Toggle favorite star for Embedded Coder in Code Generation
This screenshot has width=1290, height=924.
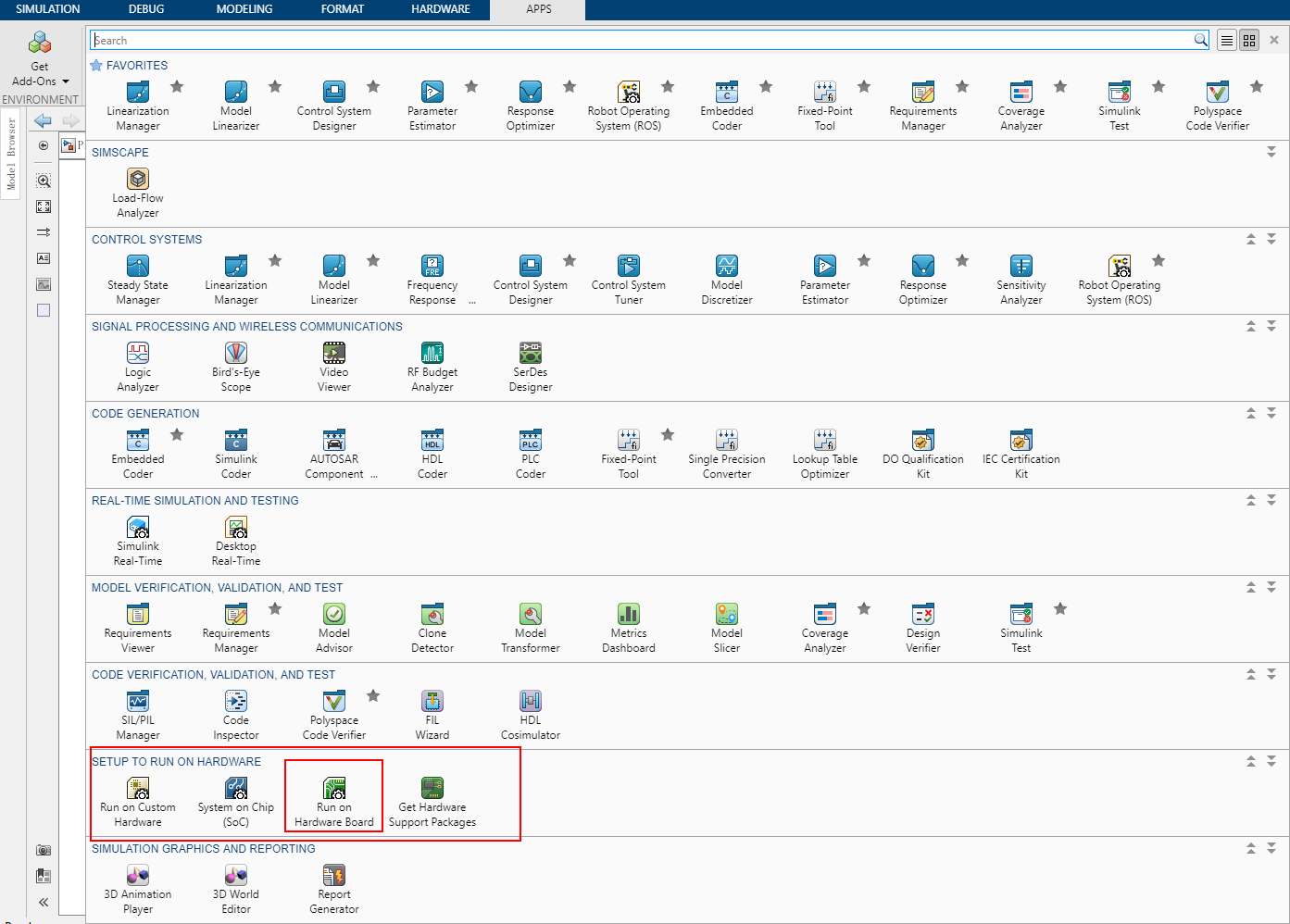(177, 435)
